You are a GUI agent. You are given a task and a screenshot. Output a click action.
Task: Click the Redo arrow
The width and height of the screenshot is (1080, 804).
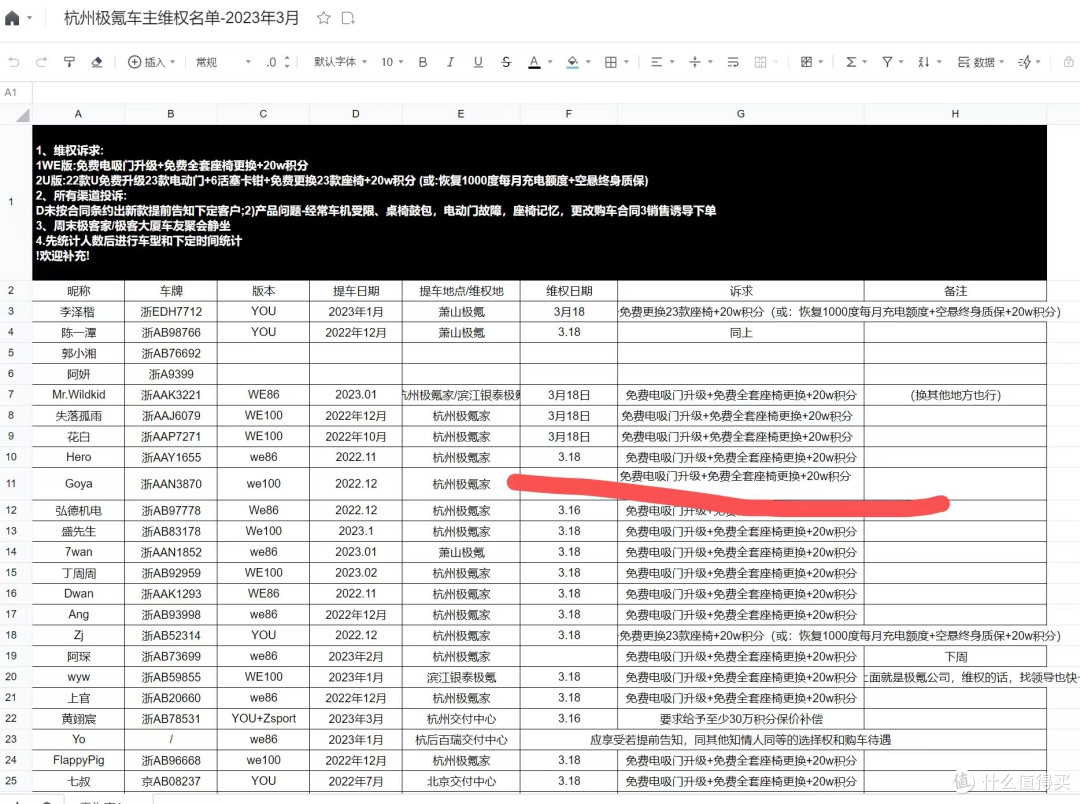pyautogui.click(x=41, y=62)
